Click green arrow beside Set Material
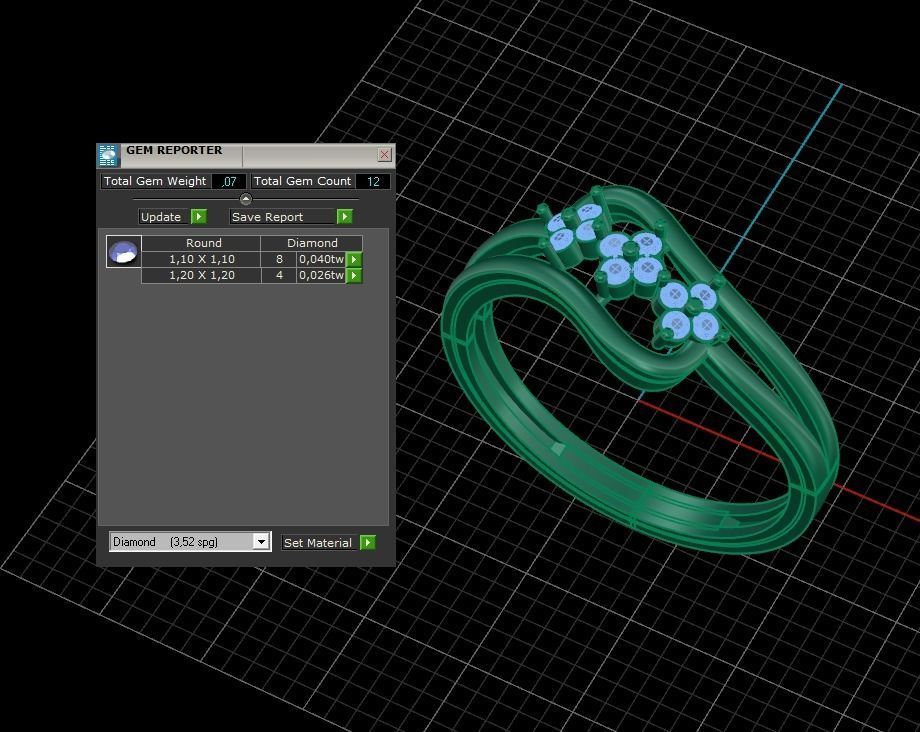Viewport: 920px width, 732px height. click(368, 543)
